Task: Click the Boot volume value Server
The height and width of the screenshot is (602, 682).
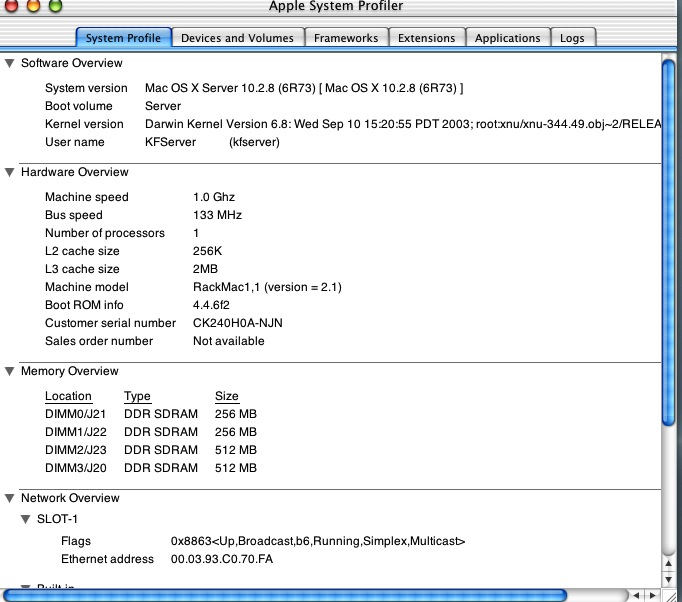Action: (163, 106)
